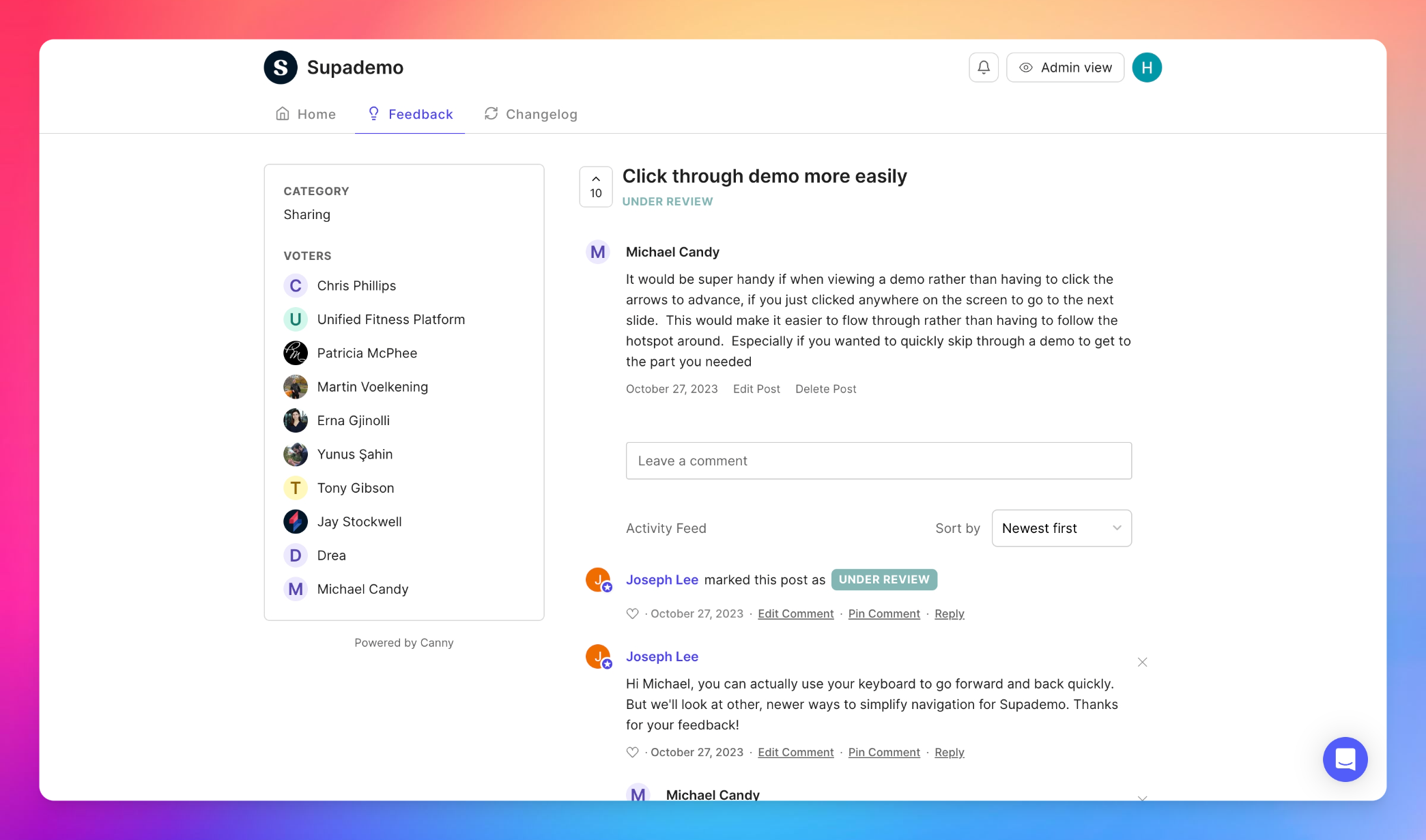Click Chris Phillips voter avatar

[x=296, y=285]
